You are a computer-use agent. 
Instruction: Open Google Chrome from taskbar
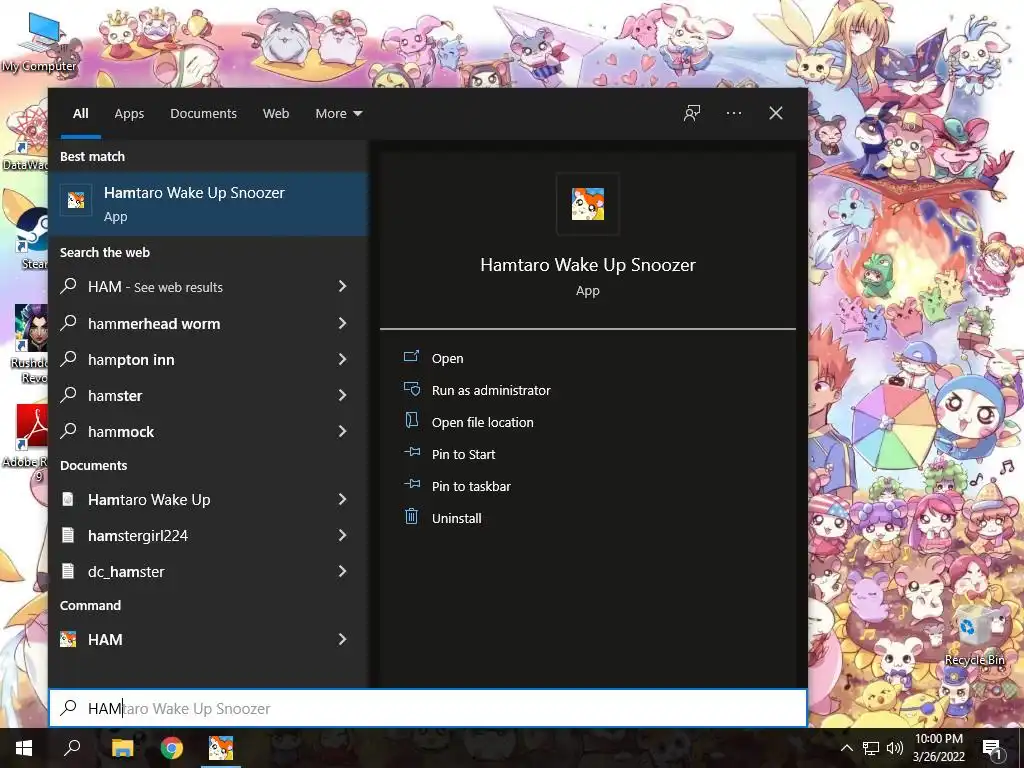click(x=172, y=748)
